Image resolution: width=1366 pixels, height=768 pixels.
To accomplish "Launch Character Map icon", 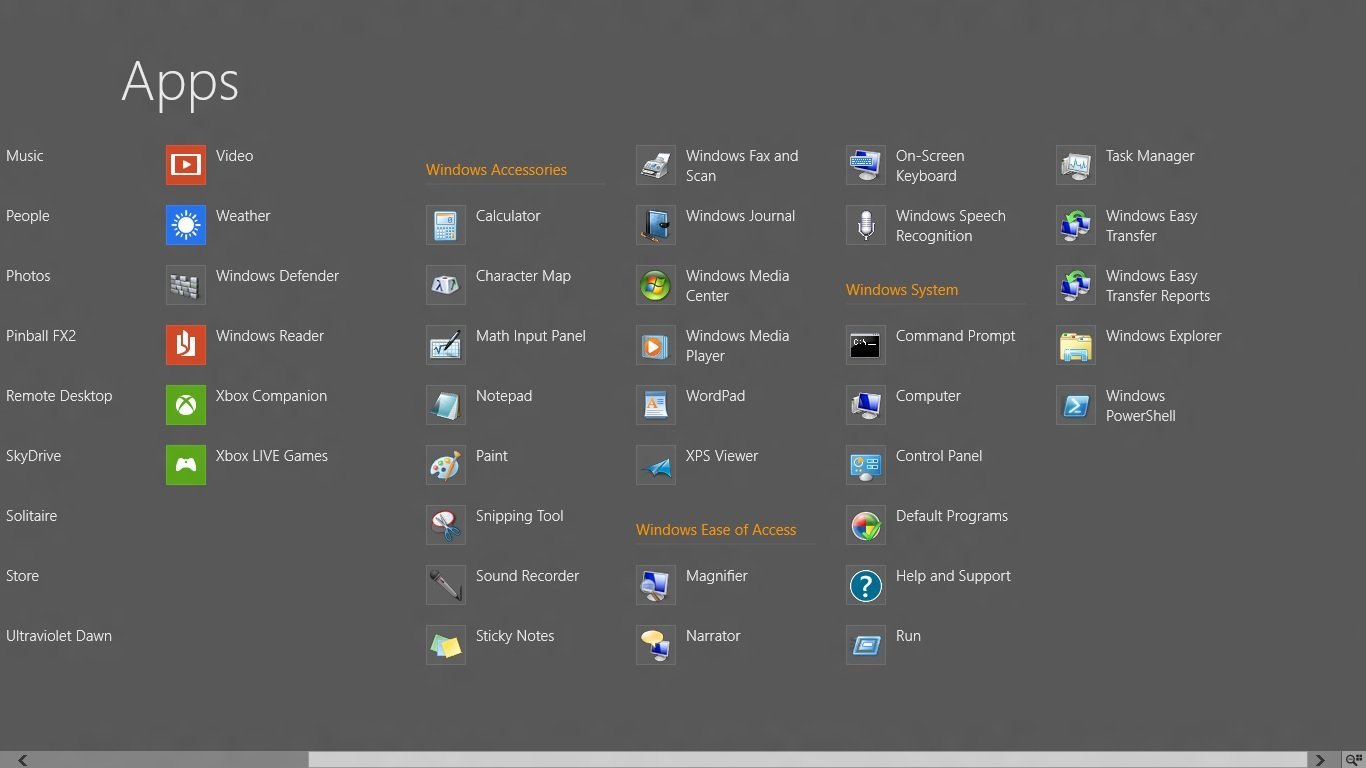I will click(446, 285).
